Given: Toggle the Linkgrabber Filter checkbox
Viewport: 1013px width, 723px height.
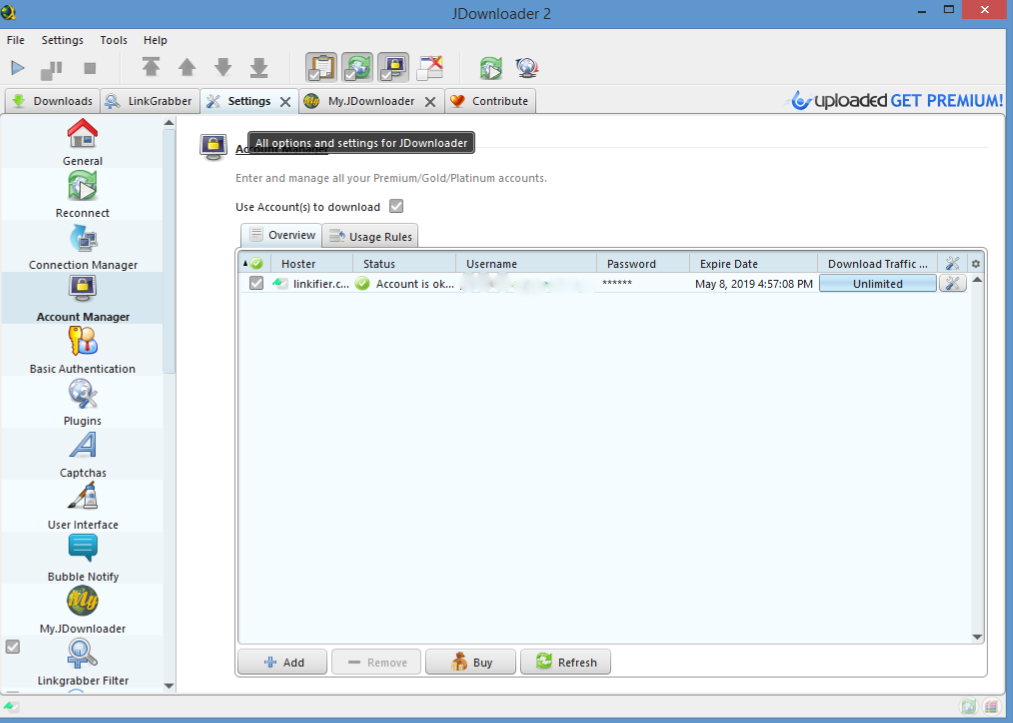Looking at the screenshot, I should pos(12,647).
